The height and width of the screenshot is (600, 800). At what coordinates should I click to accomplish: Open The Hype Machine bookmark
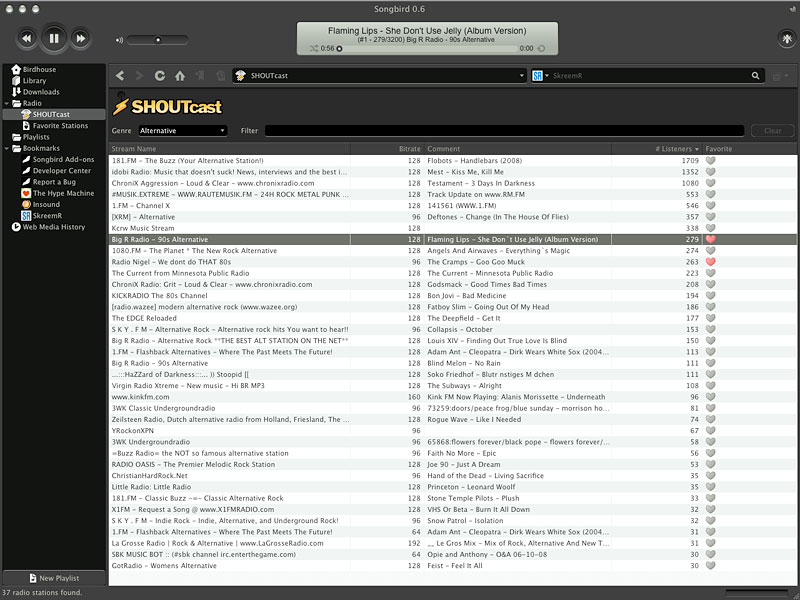point(63,193)
